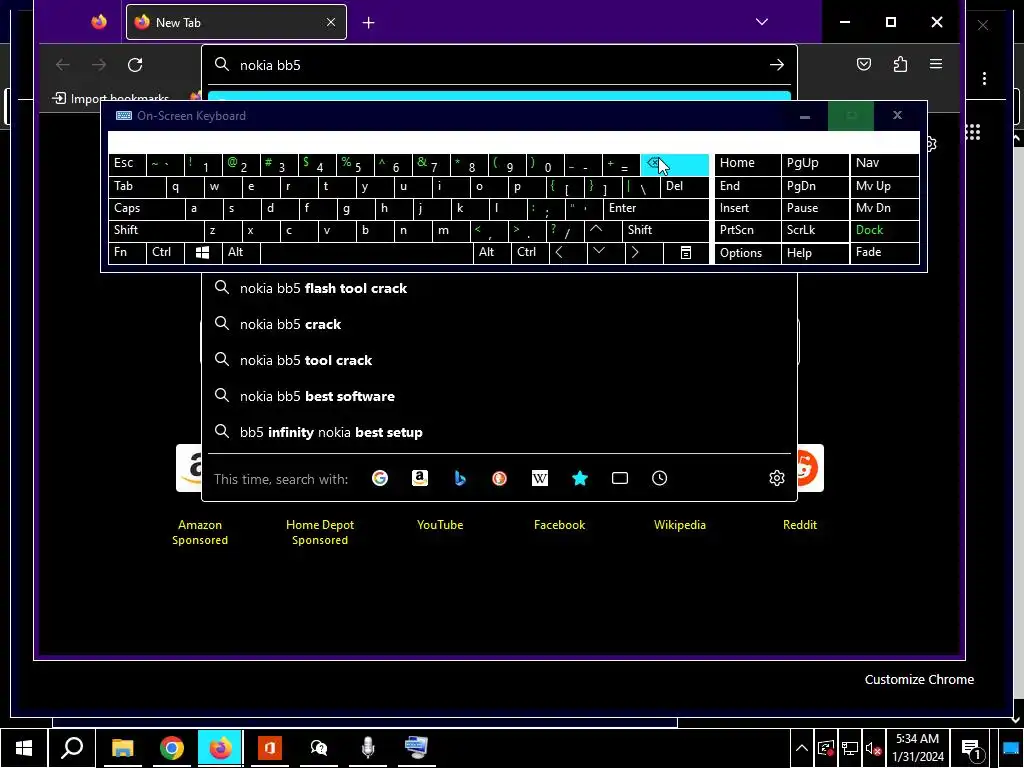Toggle the left Shift key
The image size is (1024, 768).
156,230
